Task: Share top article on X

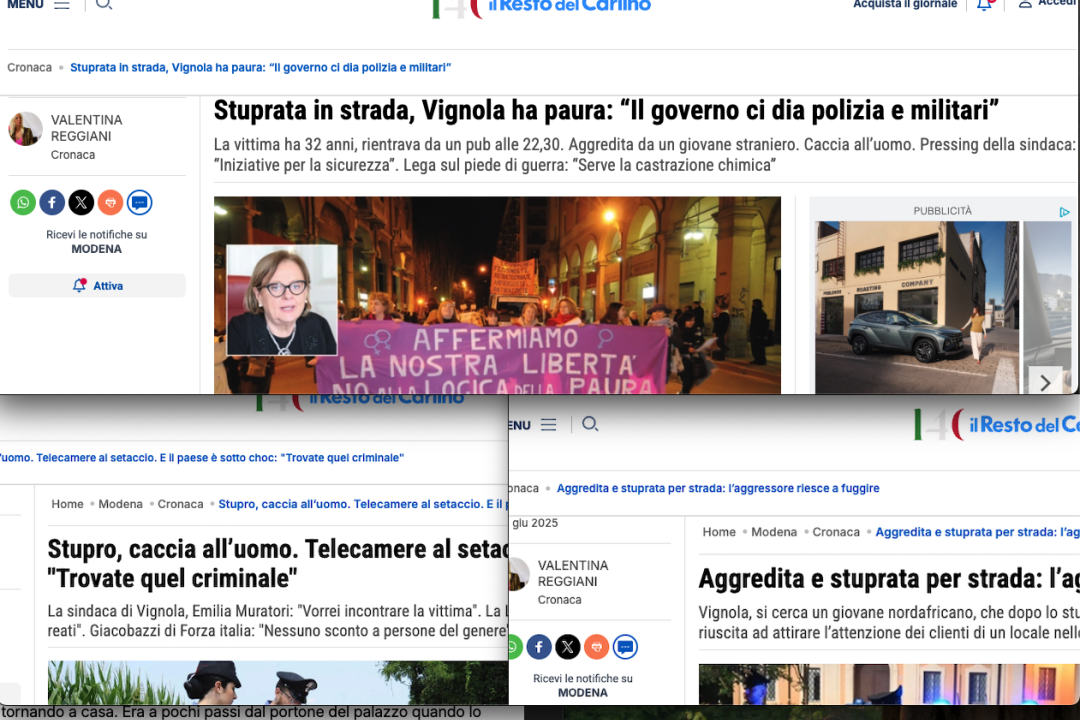Action: pos(81,203)
